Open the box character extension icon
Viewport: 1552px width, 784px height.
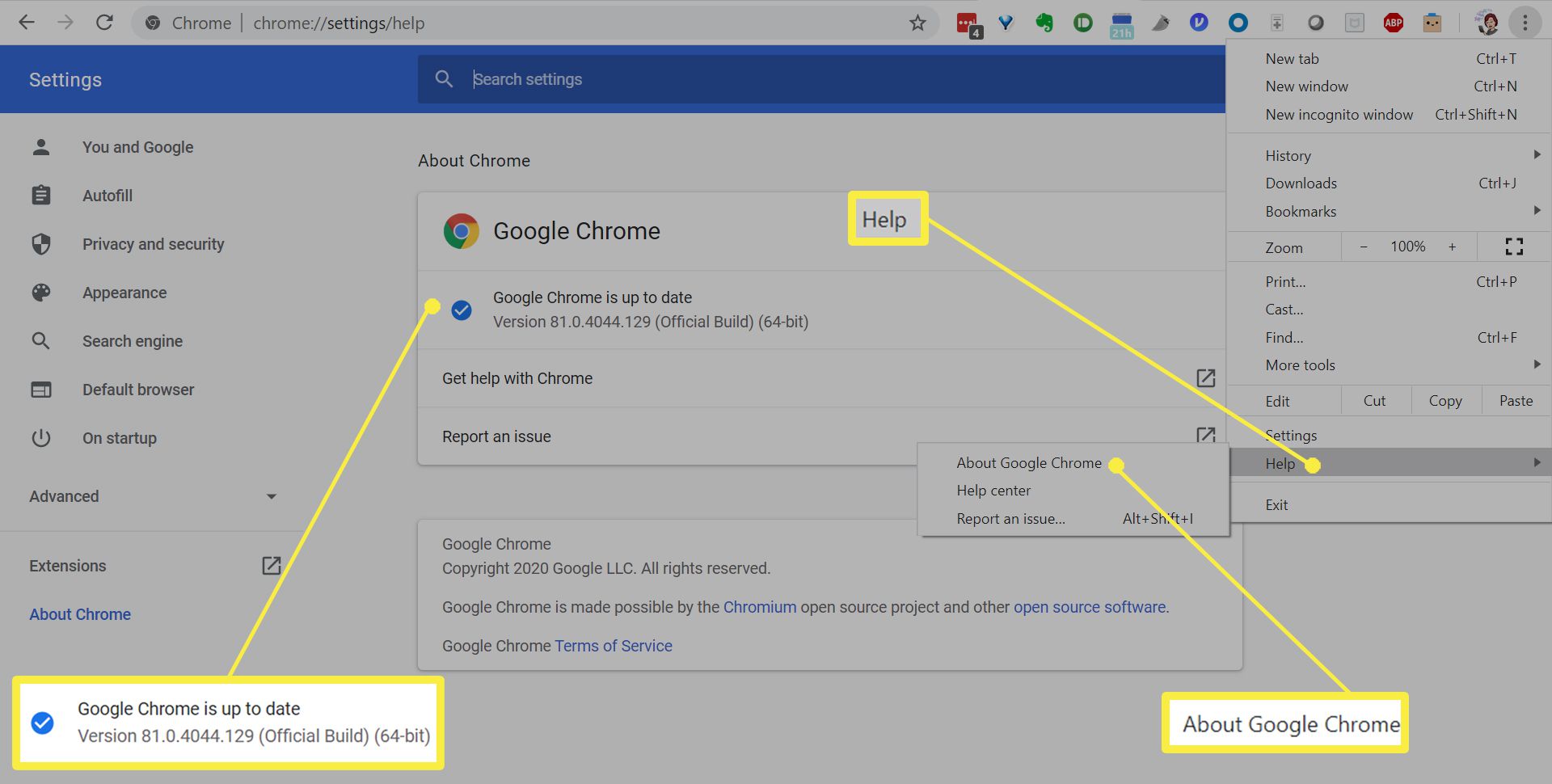click(x=1432, y=23)
